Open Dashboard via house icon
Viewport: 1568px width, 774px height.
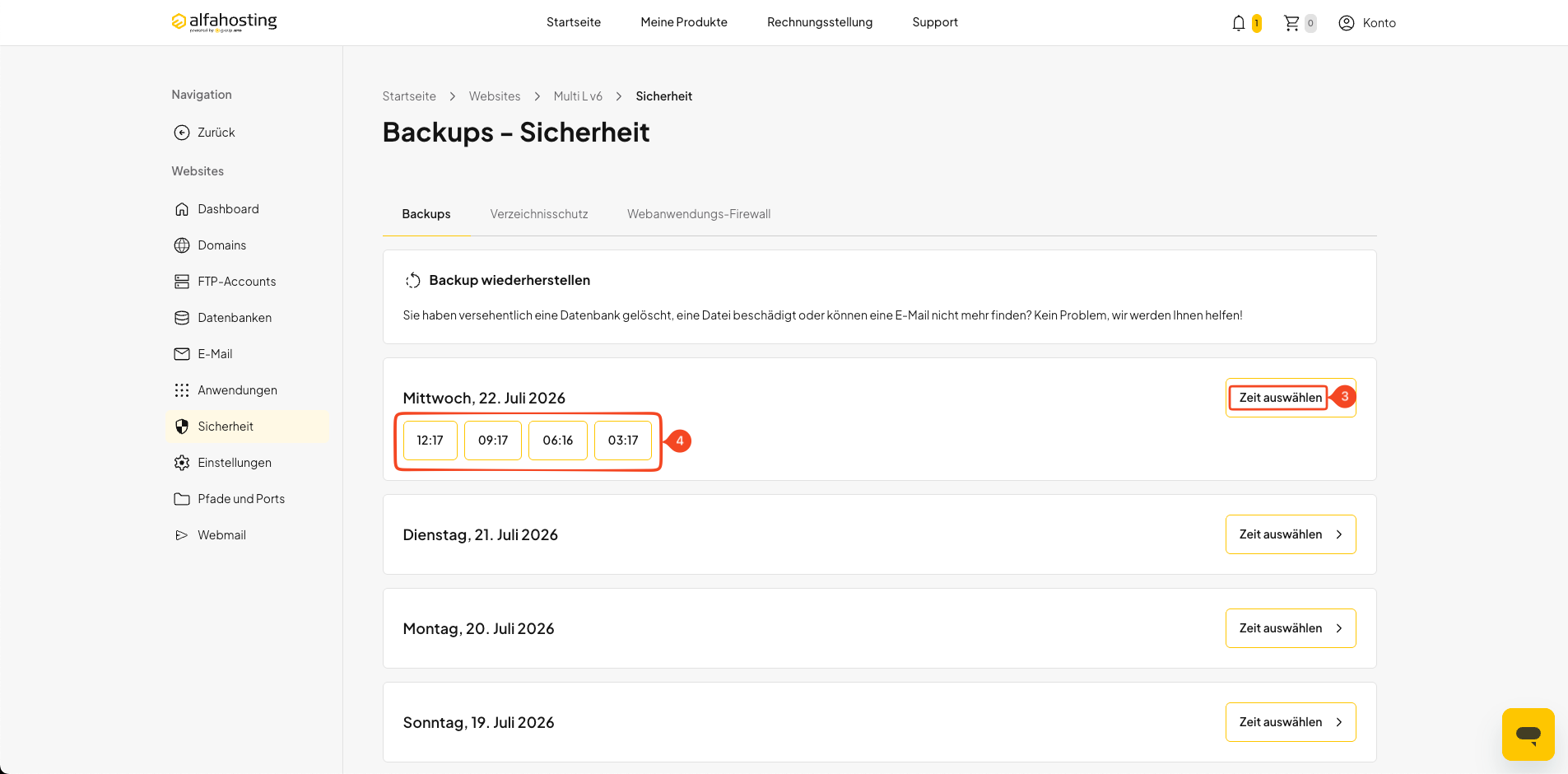(x=182, y=209)
